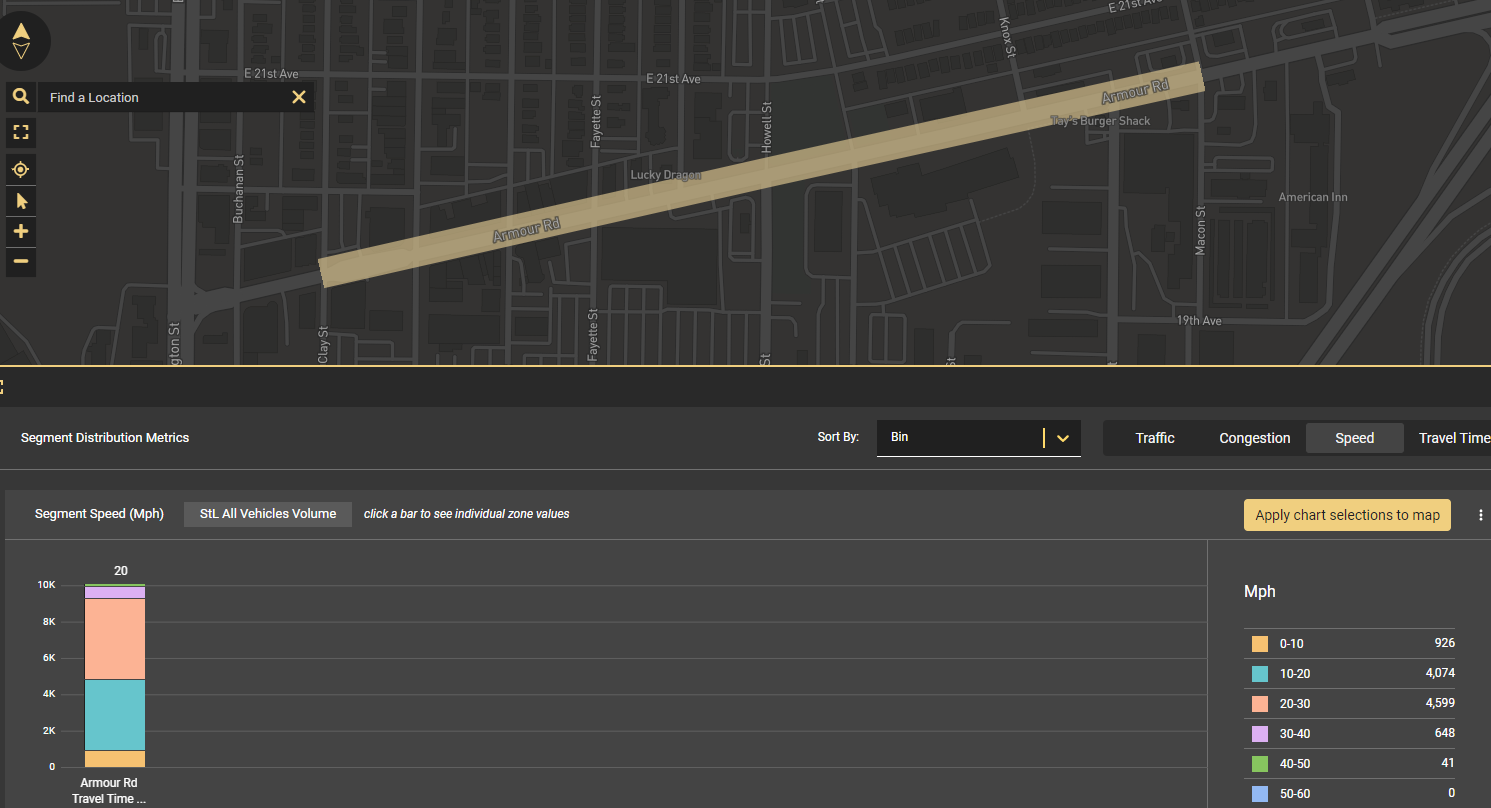1491x808 pixels.
Task: Open the chart three-dot options menu
Action: 1481,515
